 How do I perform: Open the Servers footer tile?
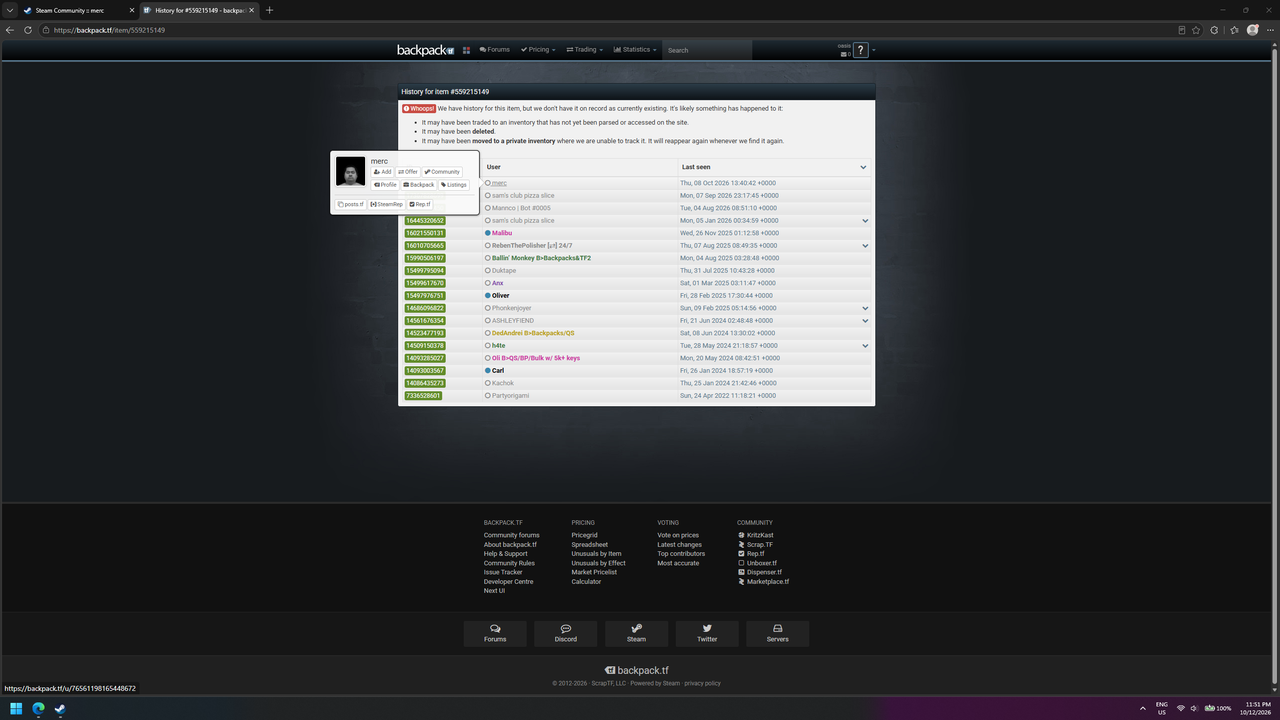[x=777, y=633]
